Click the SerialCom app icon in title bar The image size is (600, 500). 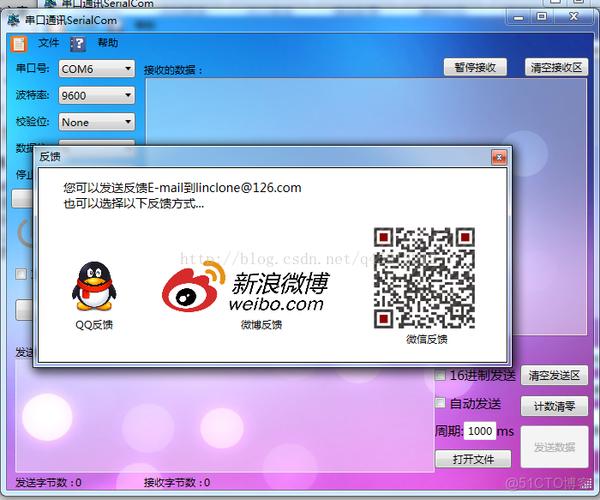click(13, 20)
